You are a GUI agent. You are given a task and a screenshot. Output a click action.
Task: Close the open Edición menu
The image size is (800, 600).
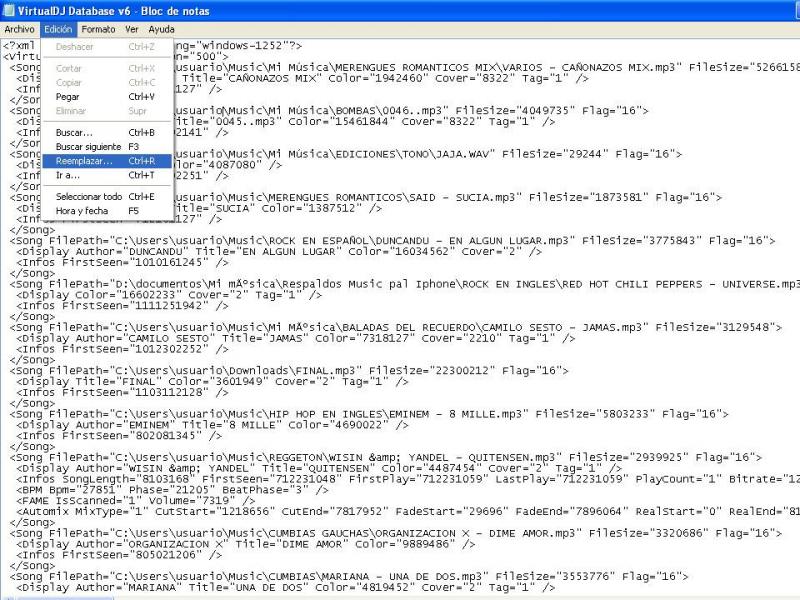(x=58, y=30)
